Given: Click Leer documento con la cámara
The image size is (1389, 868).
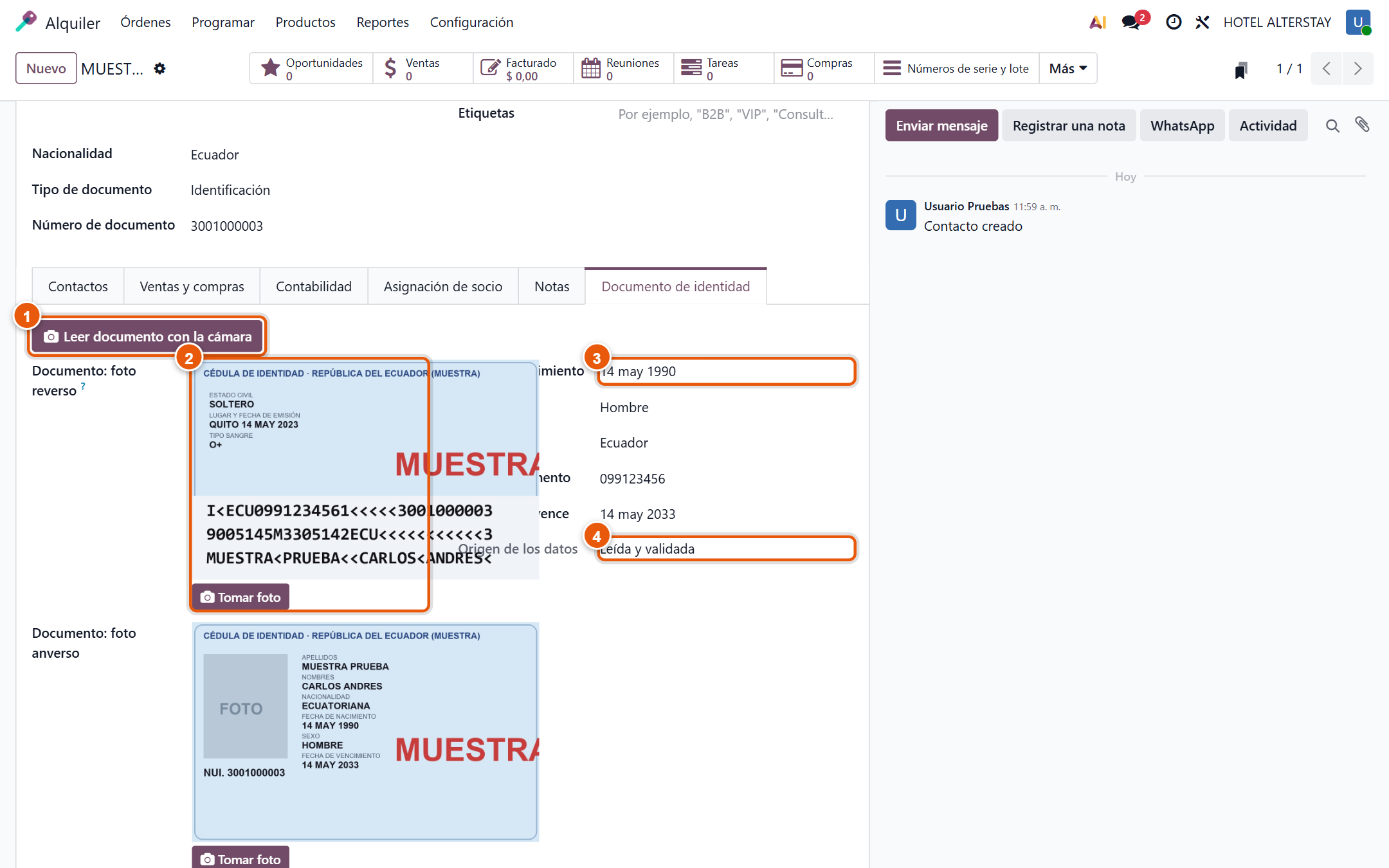Looking at the screenshot, I should [147, 336].
